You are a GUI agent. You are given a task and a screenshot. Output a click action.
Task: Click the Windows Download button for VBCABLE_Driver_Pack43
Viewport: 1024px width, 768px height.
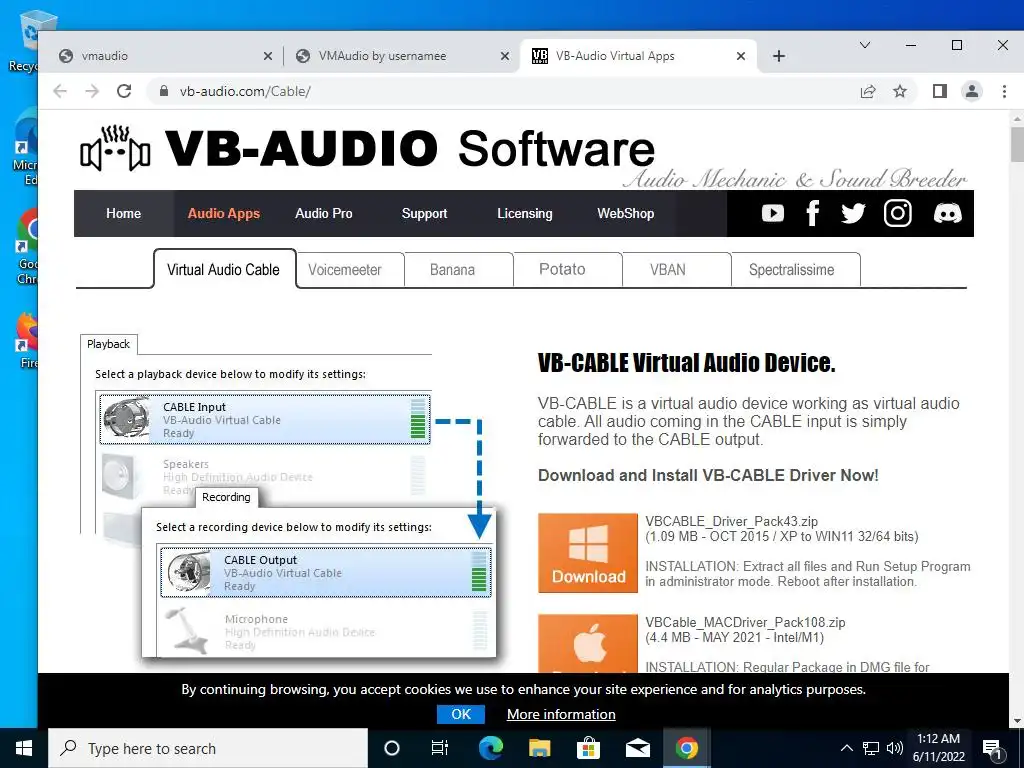click(x=588, y=553)
